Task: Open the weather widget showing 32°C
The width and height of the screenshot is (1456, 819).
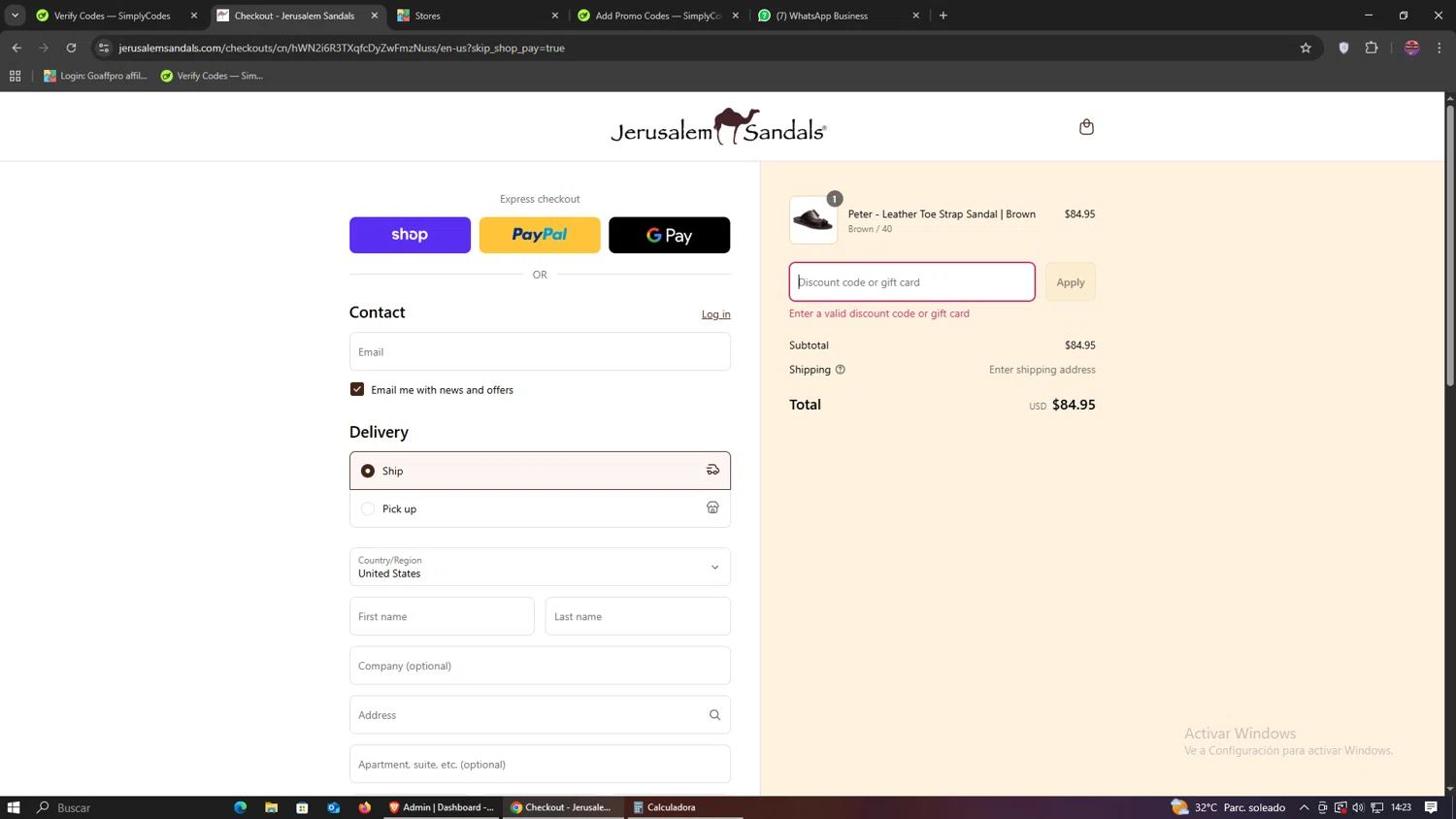Action: point(1228,807)
